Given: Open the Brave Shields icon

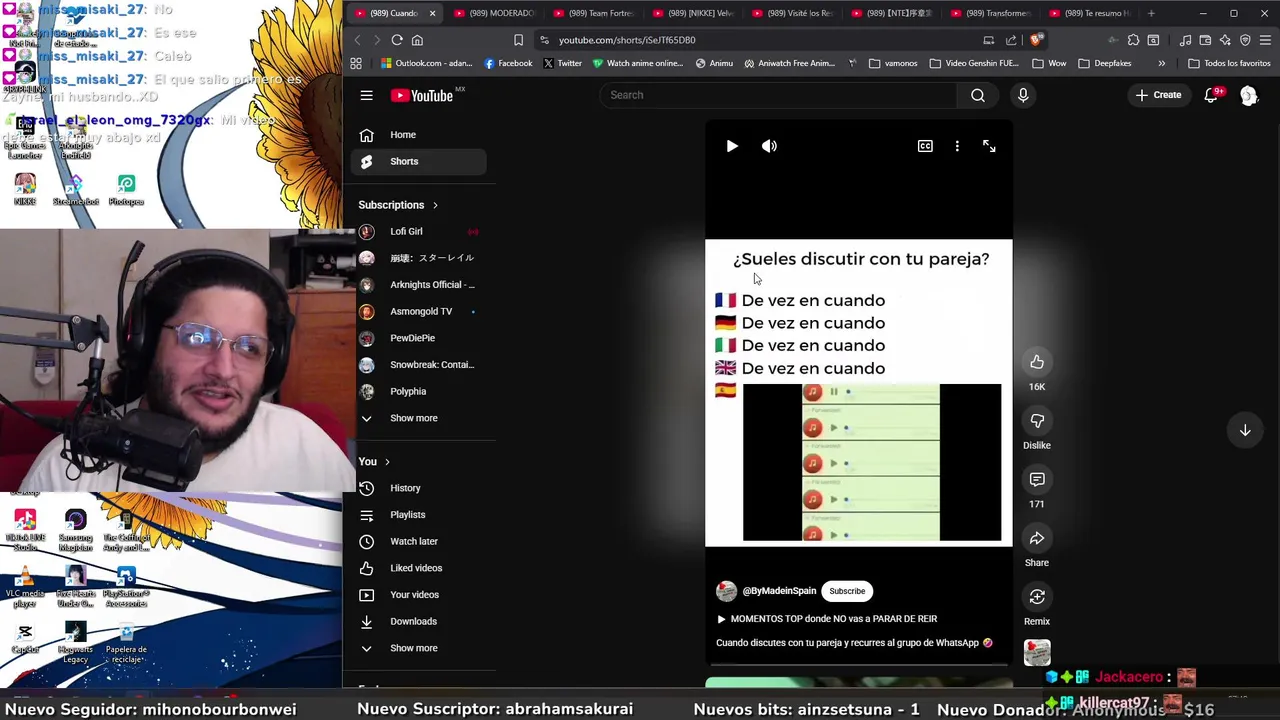Looking at the screenshot, I should (1036, 40).
